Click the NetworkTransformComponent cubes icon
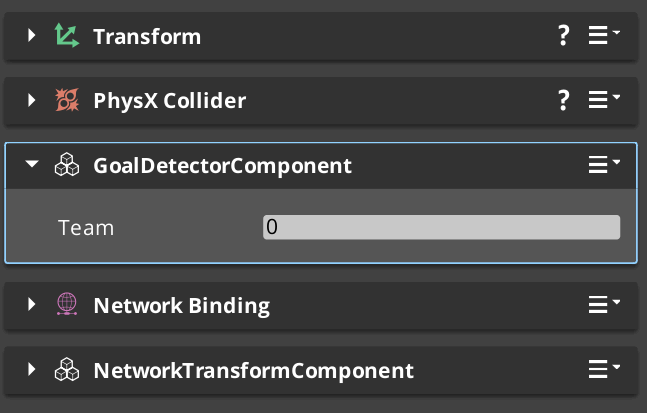 [x=67, y=369]
